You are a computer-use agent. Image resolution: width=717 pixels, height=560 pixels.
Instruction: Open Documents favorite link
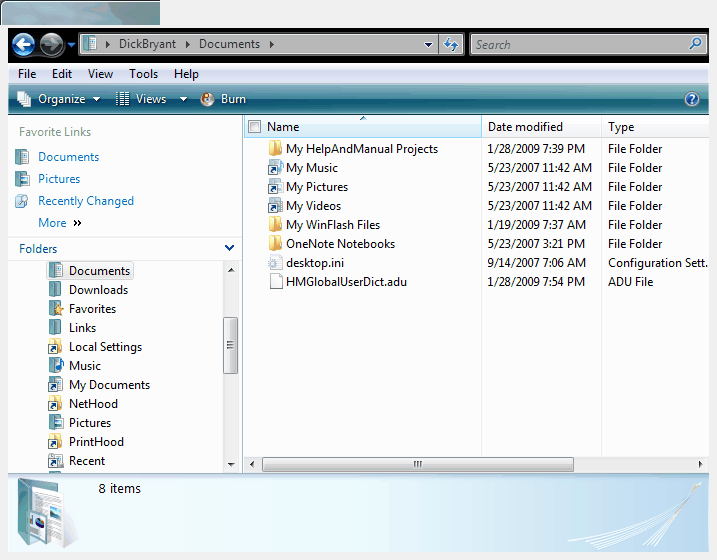69,157
